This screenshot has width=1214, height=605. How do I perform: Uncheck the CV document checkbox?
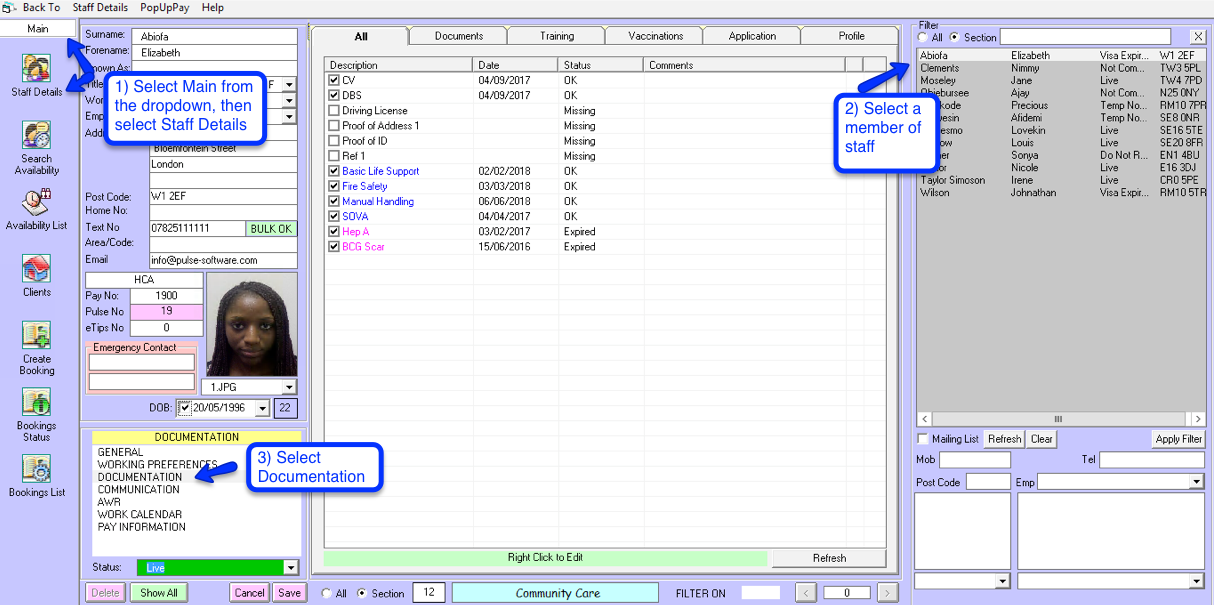point(334,80)
